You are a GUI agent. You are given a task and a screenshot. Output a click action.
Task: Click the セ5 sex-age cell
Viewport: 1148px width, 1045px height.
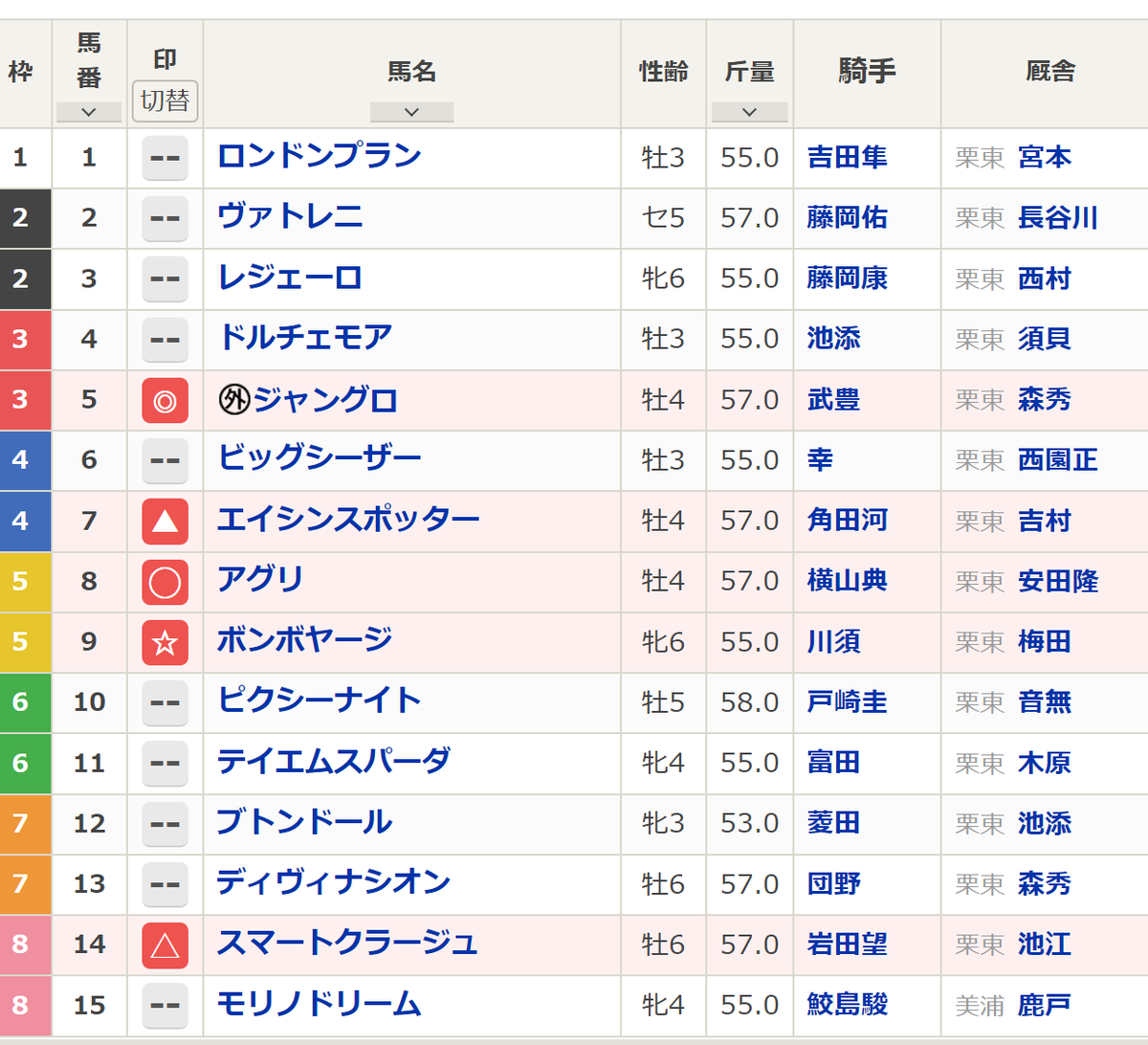664,218
